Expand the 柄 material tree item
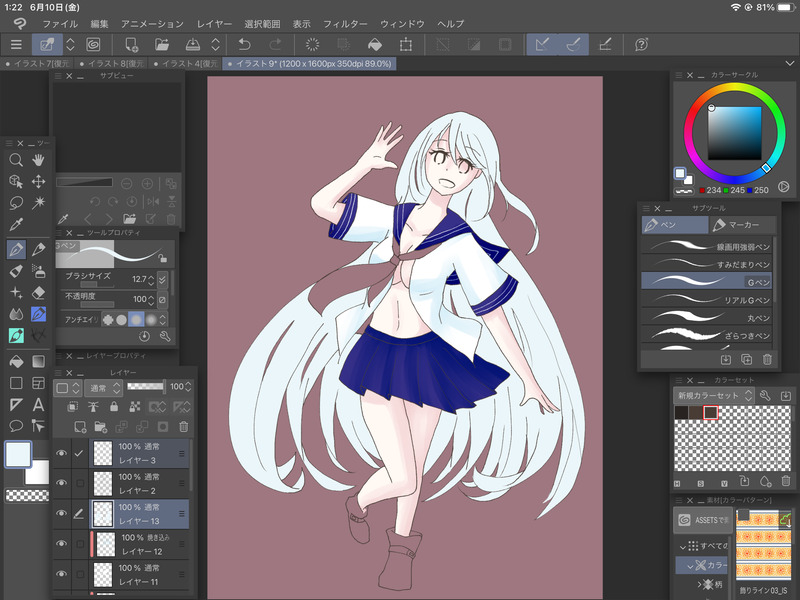The image size is (800, 600). coord(700,584)
